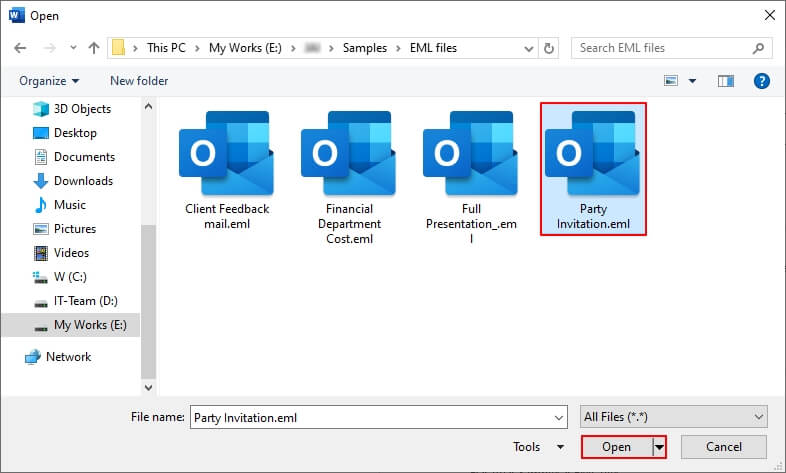Screen dimensions: 786x473
Task: Open the Organize menu
Action: click(x=49, y=81)
